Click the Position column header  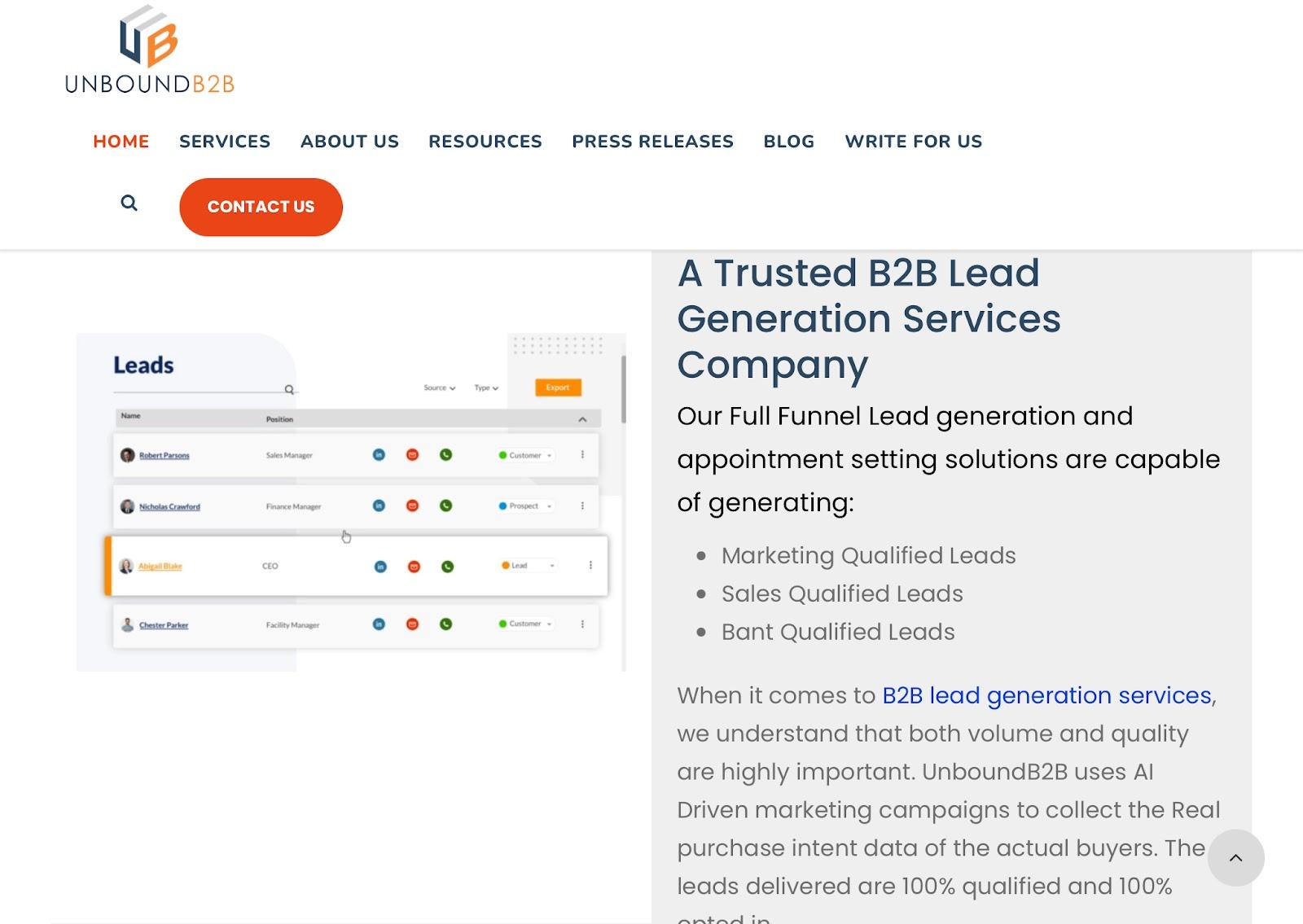279,419
